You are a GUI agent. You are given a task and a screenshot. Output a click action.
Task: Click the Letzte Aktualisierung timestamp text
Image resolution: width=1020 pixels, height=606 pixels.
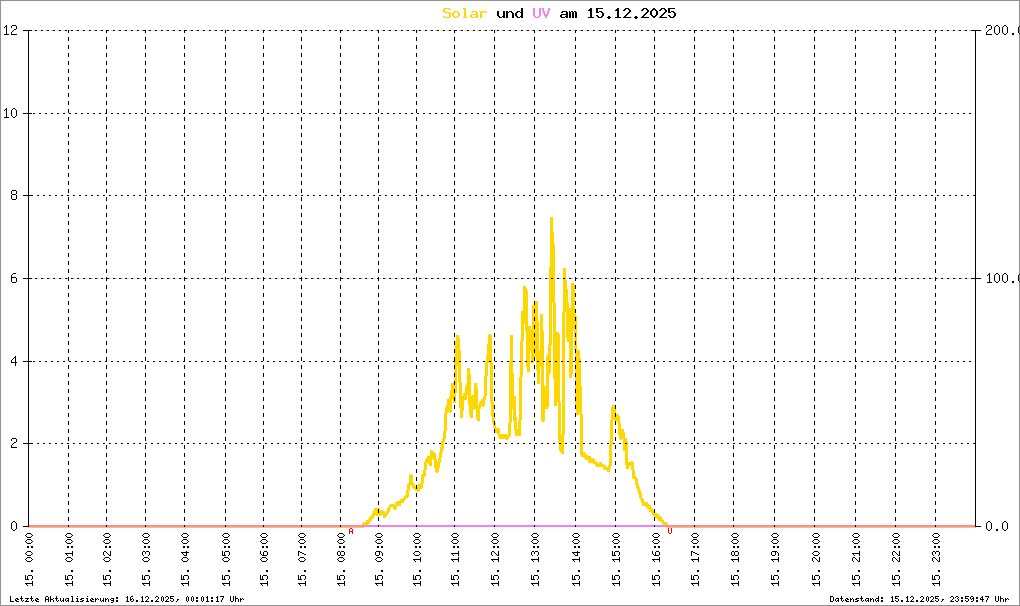(127, 599)
